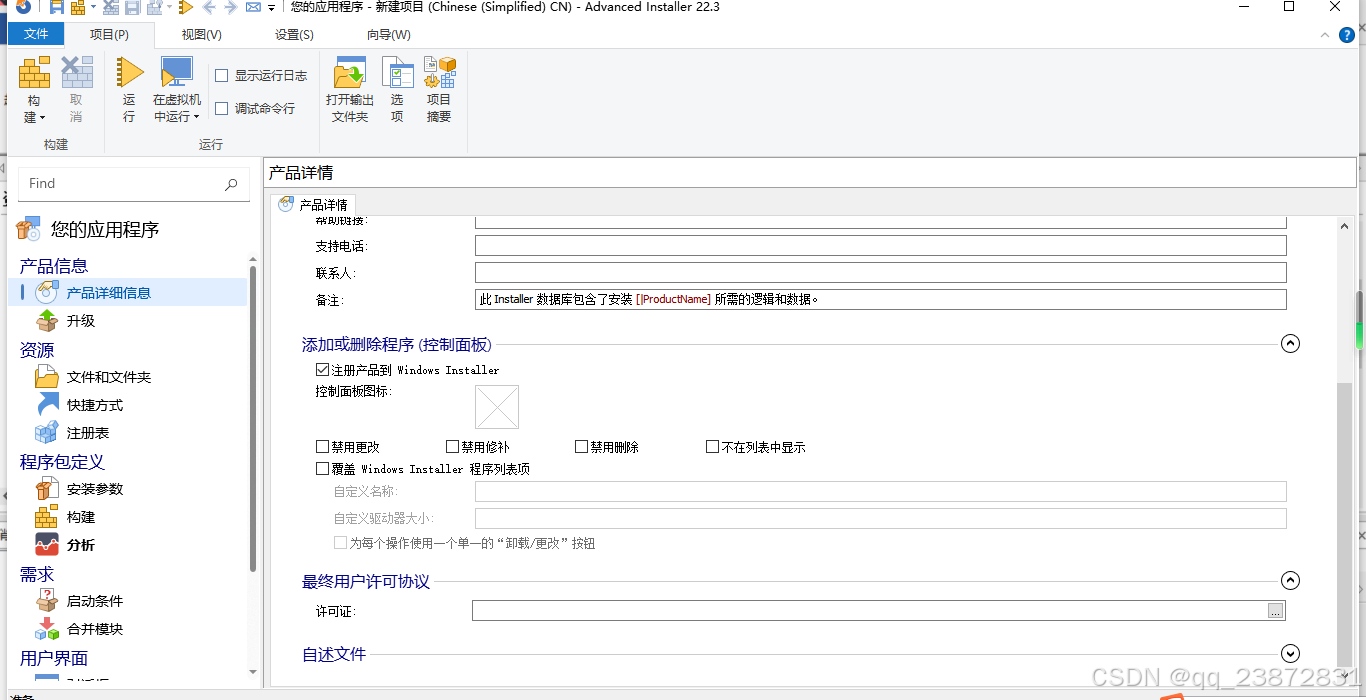Toggle the 调试命令行 checkbox
This screenshot has width=1366, height=700.
coord(222,109)
